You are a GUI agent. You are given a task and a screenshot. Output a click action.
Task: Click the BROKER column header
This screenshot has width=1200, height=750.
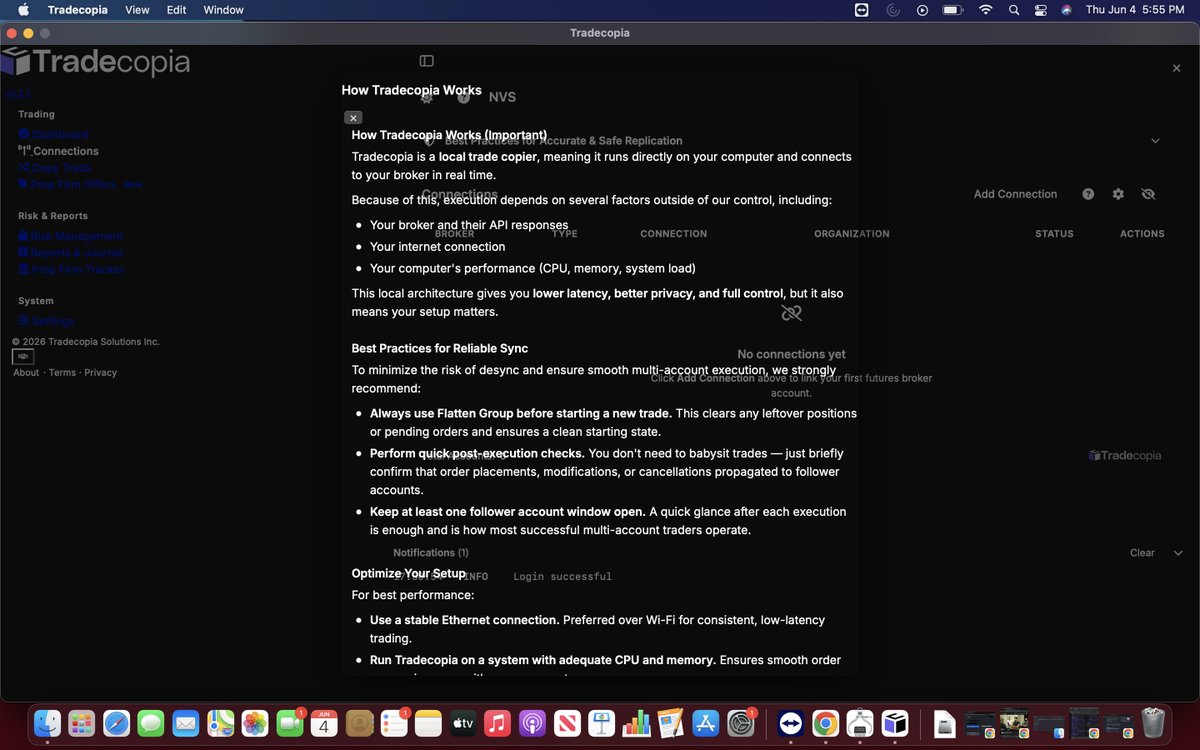coord(455,234)
